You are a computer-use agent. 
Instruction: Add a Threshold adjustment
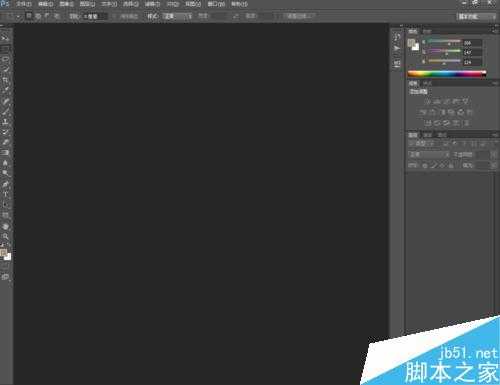coord(447,123)
